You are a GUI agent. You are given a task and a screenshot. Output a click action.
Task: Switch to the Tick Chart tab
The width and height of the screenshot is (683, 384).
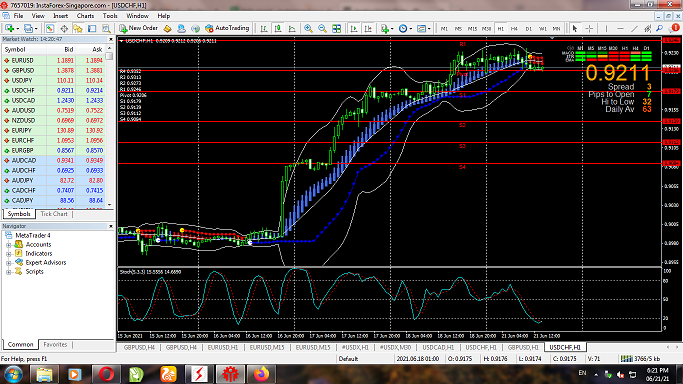point(54,214)
